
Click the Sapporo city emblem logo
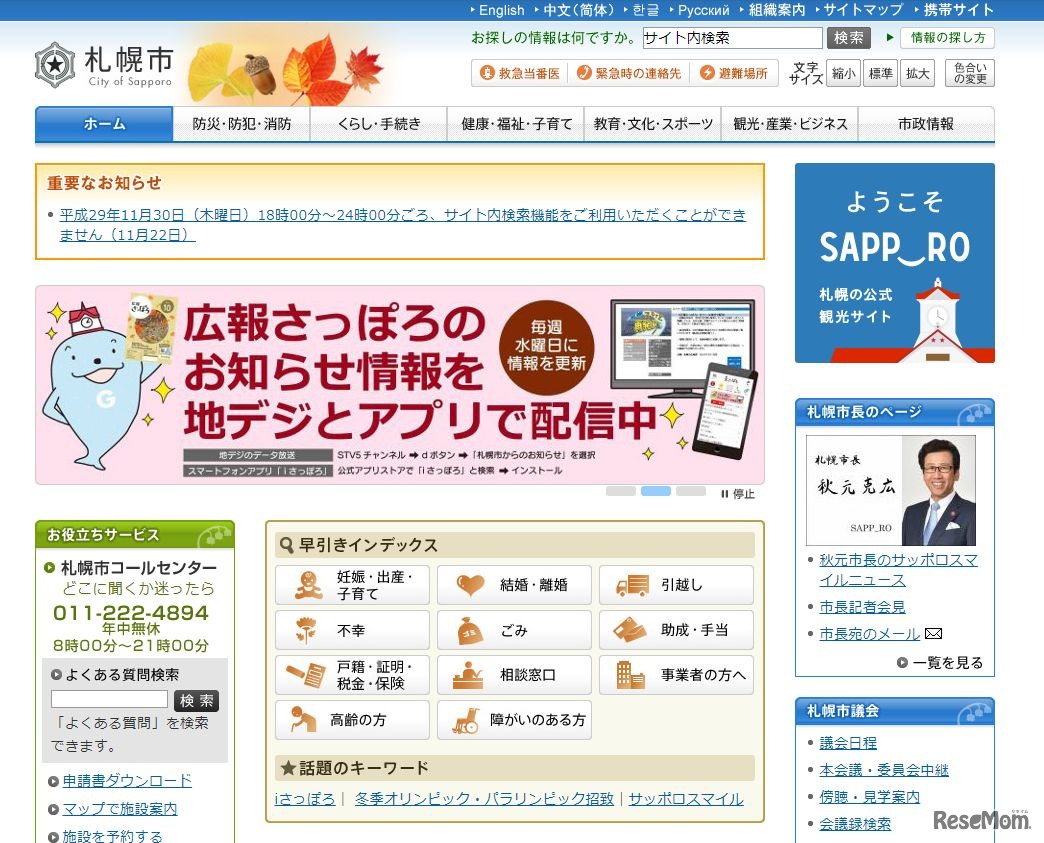click(55, 65)
